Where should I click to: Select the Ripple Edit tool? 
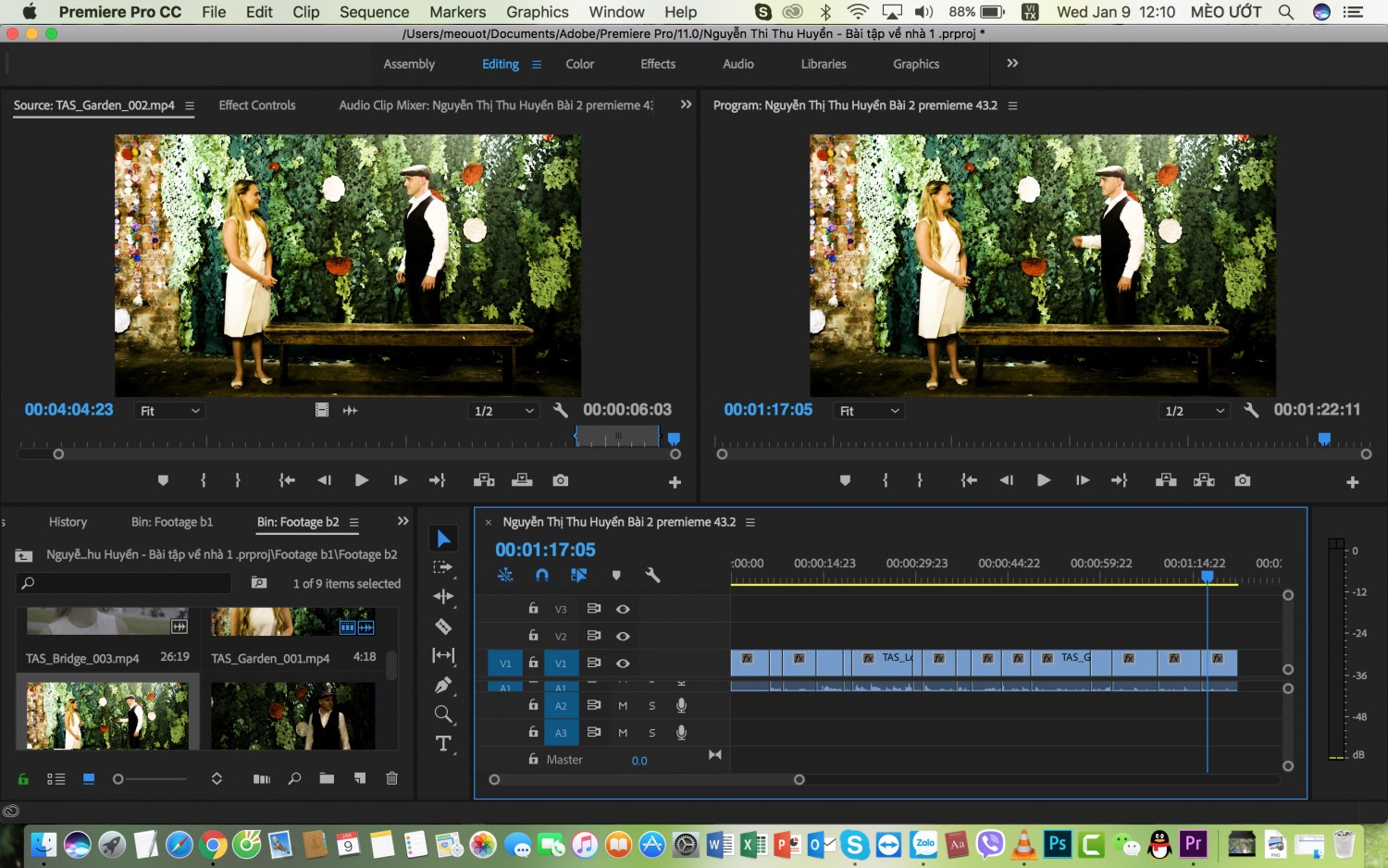click(443, 597)
